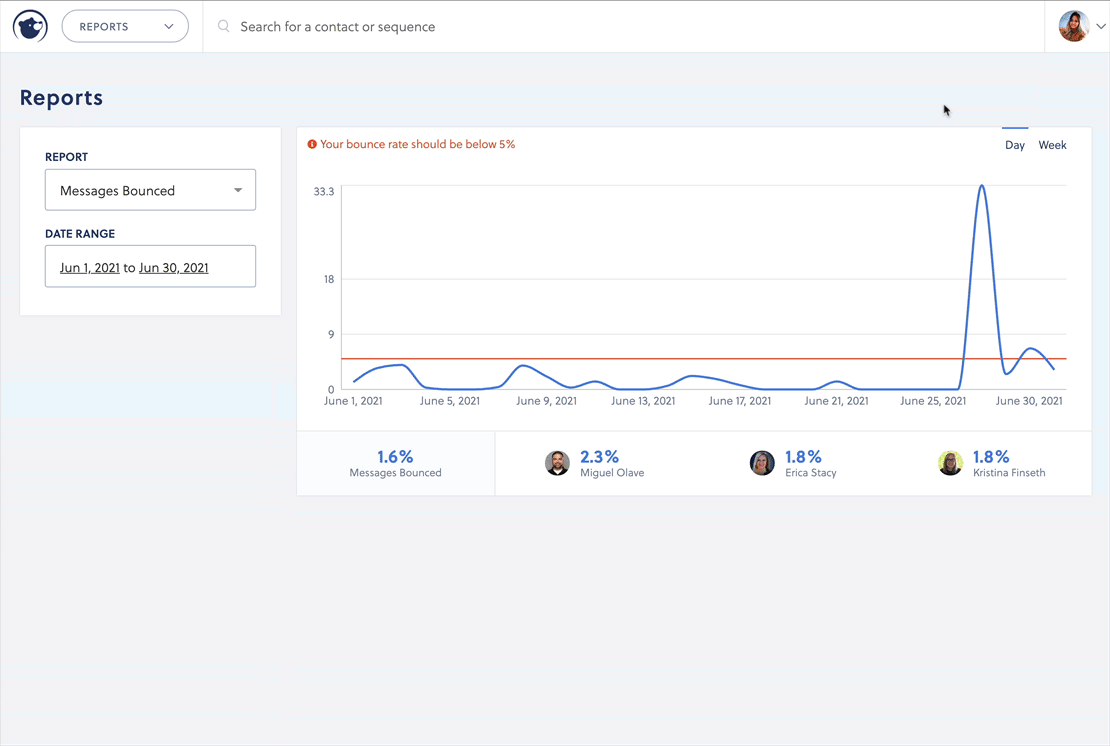The image size is (1110, 746).
Task: Open the Messages Bounced report selector
Action: pos(150,189)
